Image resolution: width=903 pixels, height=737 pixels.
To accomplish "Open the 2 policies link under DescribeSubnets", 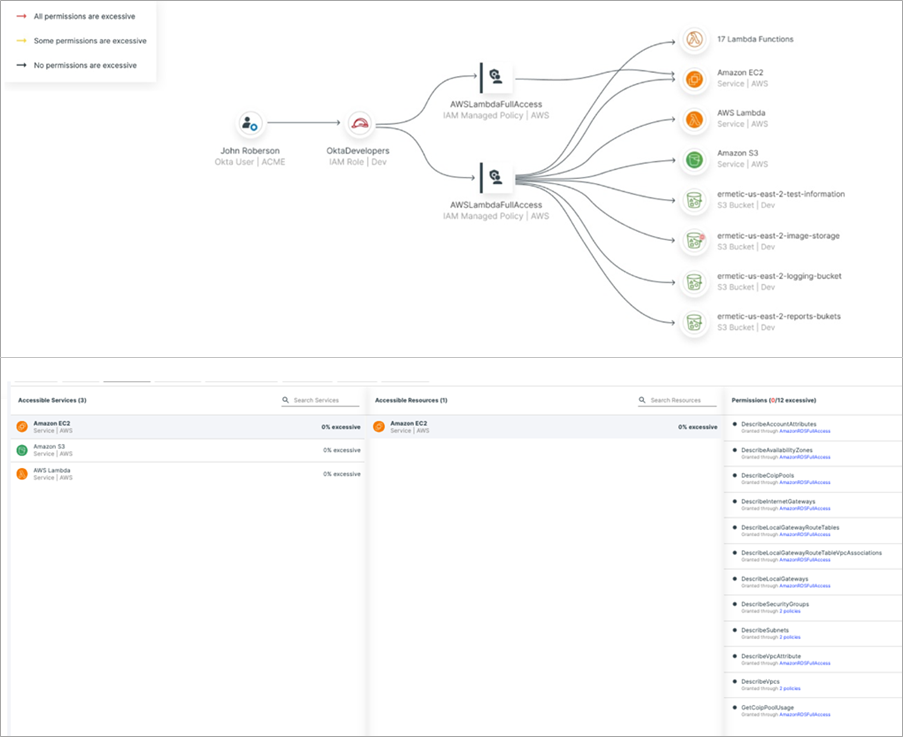I will point(790,637).
